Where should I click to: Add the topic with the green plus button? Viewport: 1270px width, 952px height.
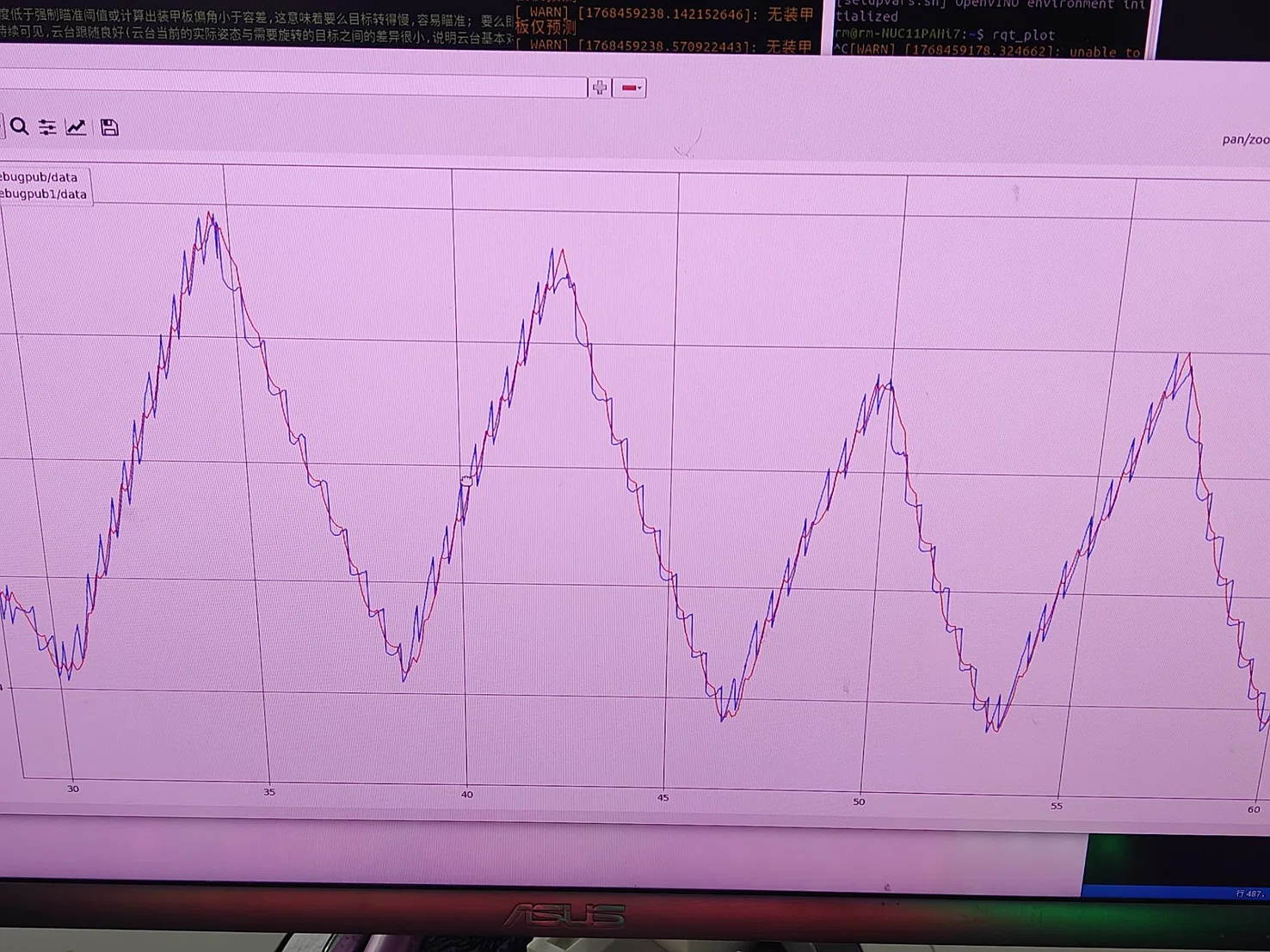tap(600, 87)
